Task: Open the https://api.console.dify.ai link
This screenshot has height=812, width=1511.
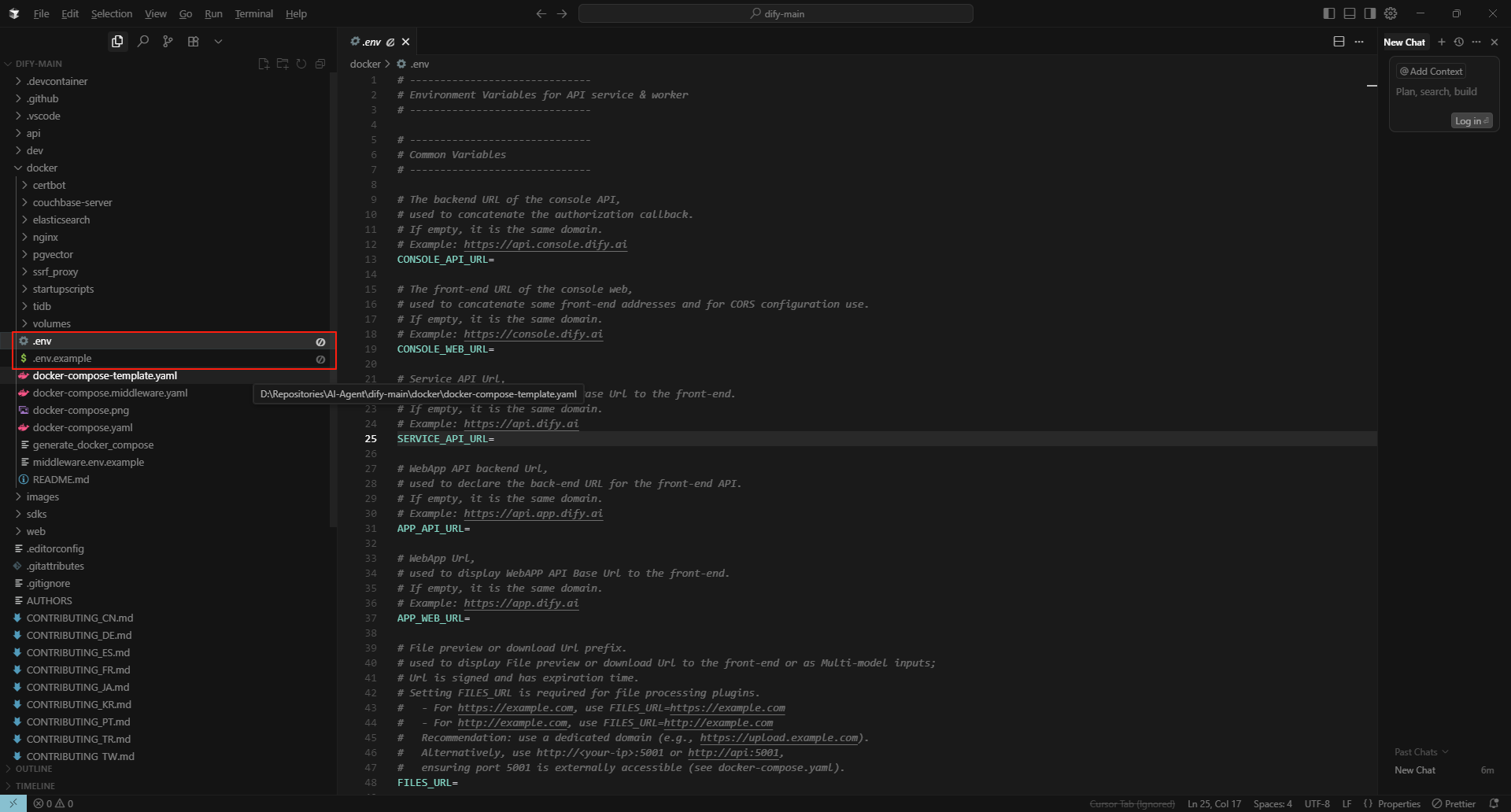Action: click(x=545, y=244)
